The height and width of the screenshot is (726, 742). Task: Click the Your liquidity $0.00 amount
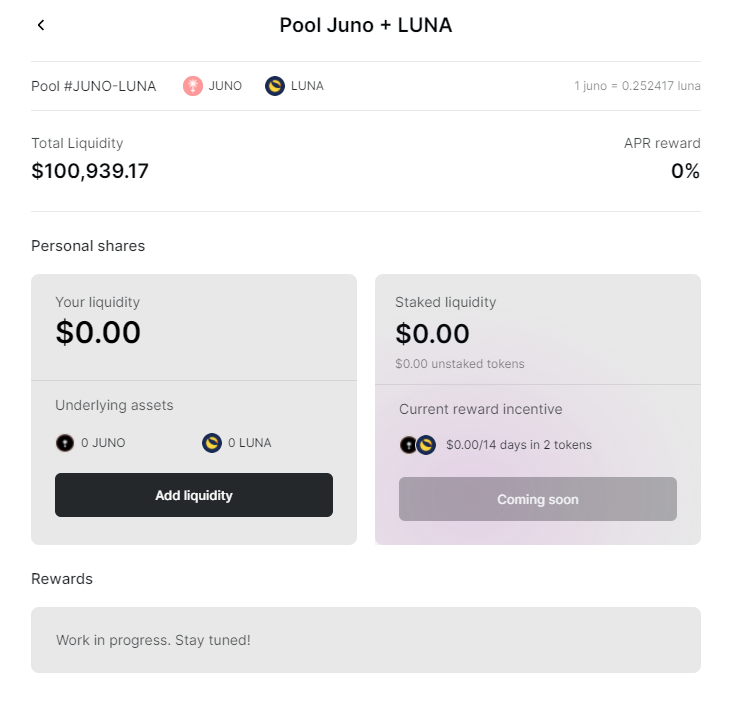point(98,332)
